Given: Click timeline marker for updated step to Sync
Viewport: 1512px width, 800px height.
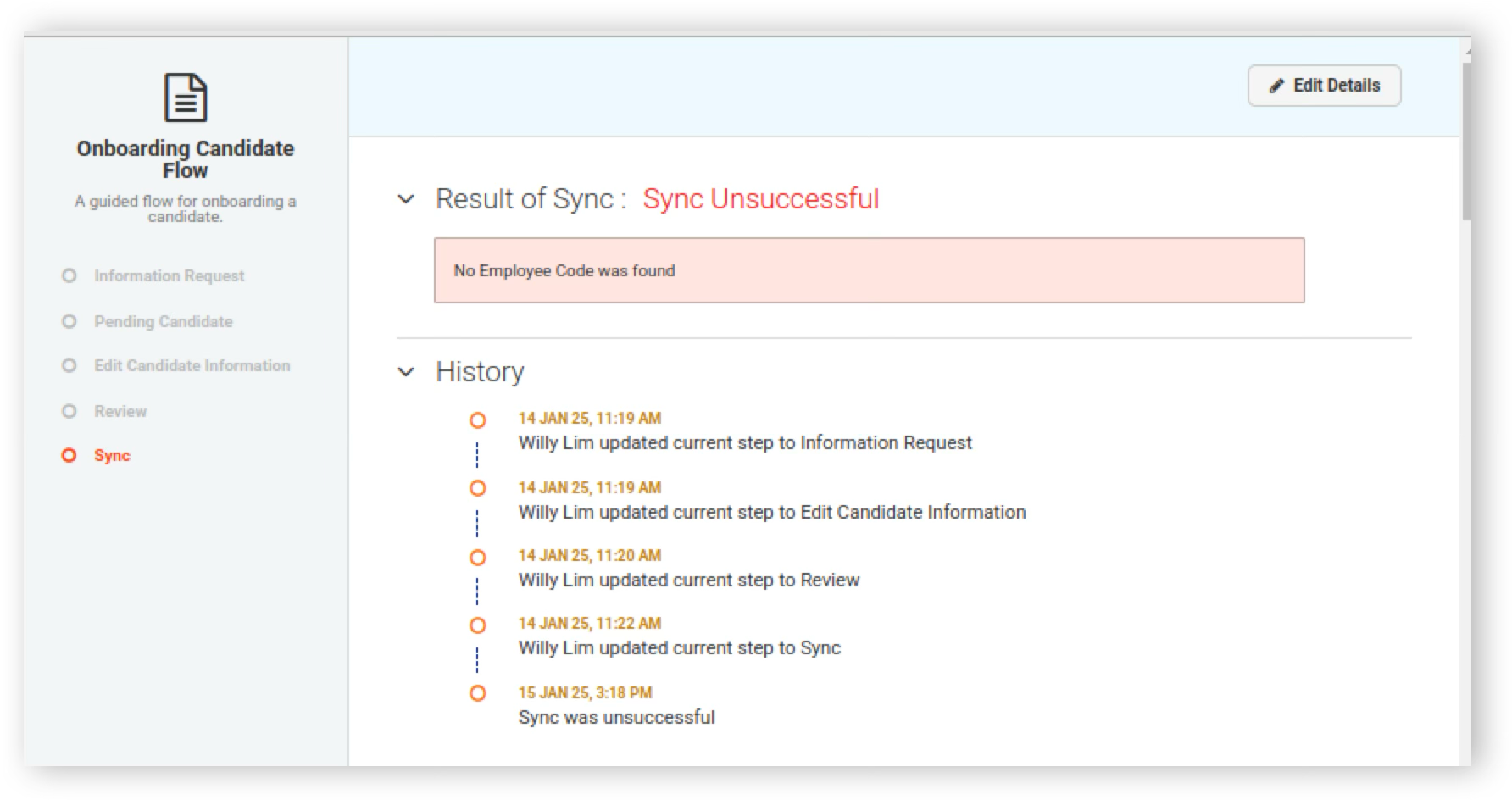Looking at the screenshot, I should 478,625.
